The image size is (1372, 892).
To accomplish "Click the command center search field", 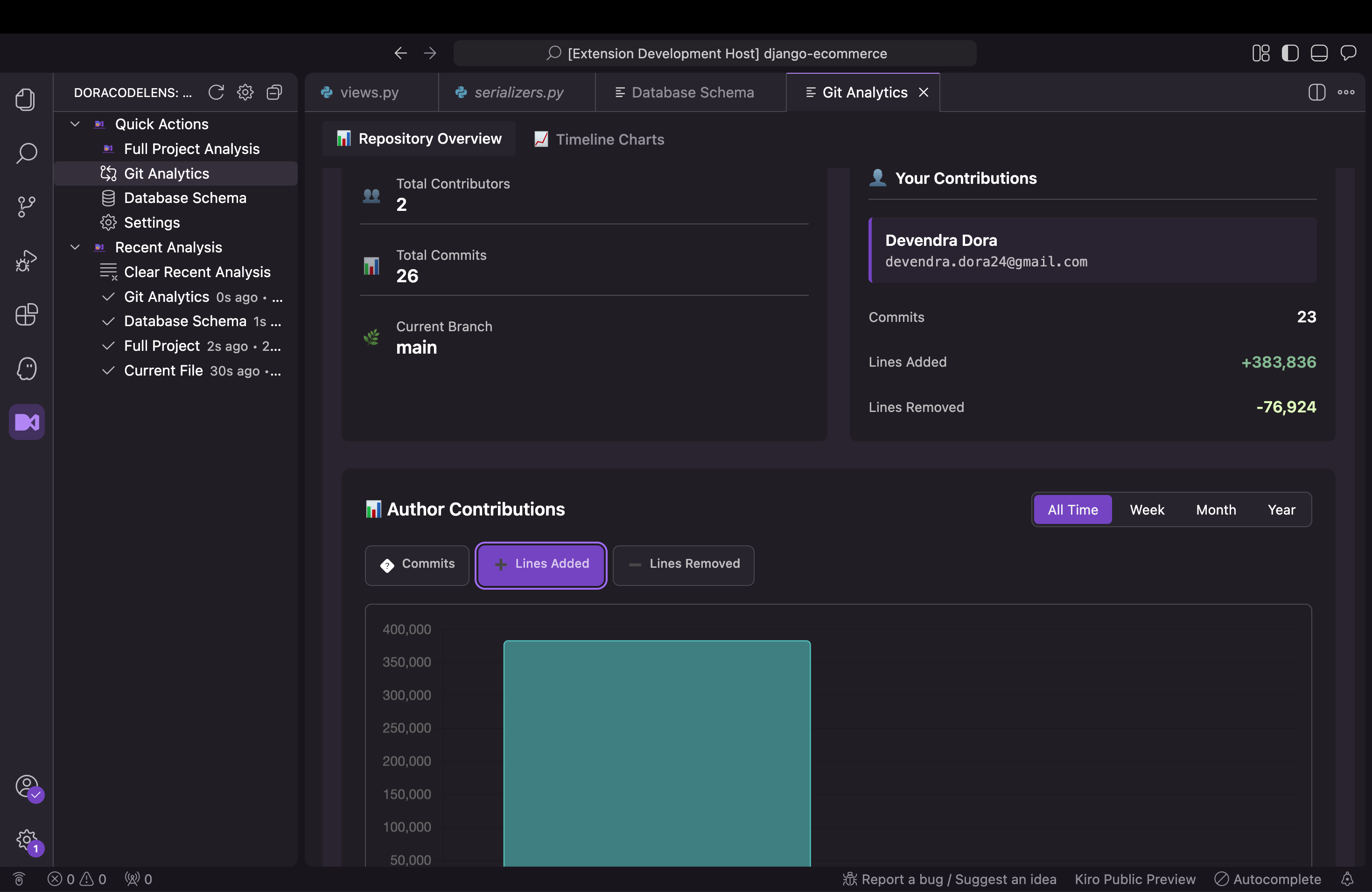I will 715,53.
